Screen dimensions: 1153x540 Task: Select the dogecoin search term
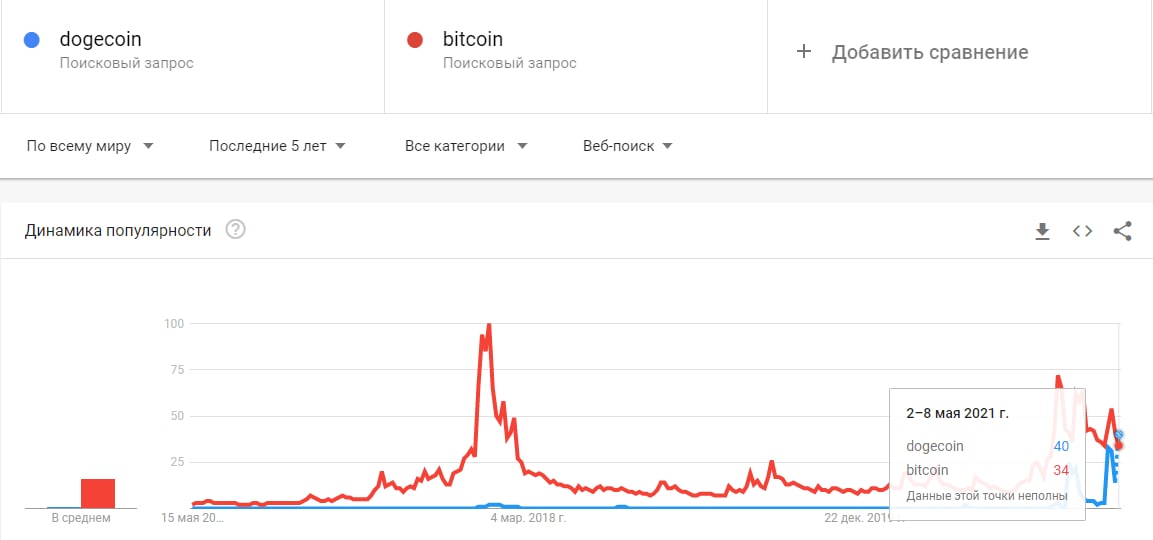[100, 40]
